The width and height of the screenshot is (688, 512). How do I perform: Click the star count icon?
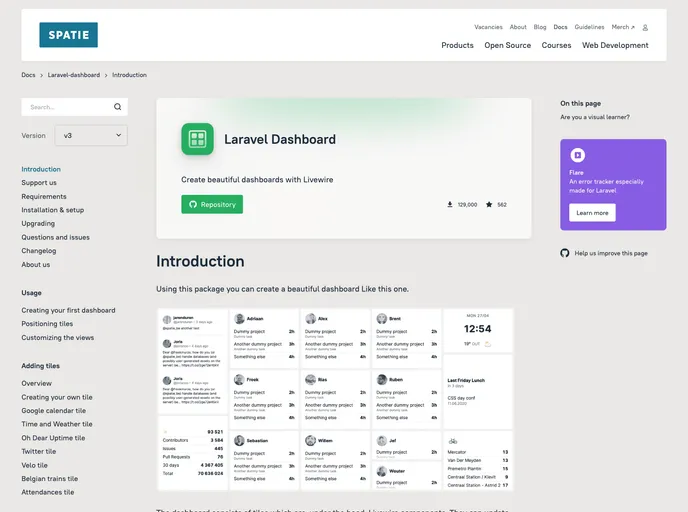click(489, 204)
